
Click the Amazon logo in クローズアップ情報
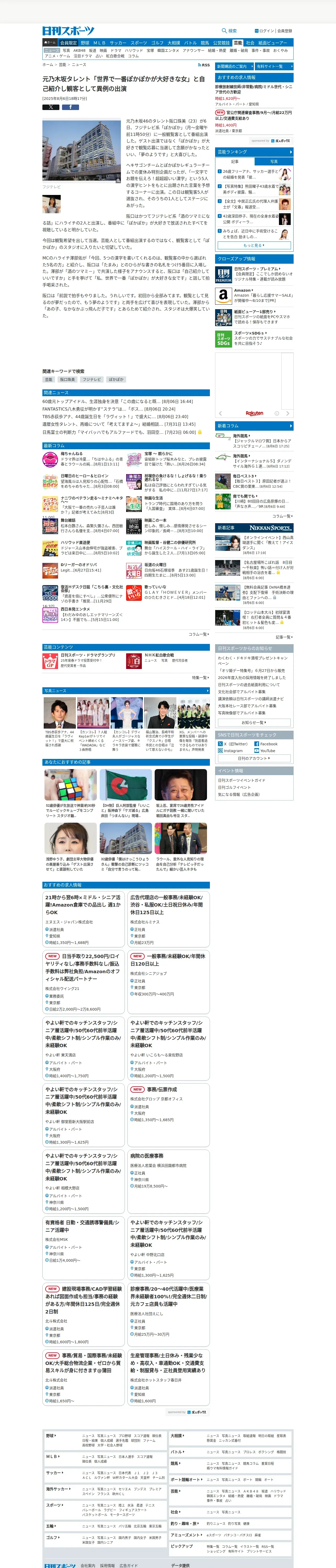(223, 296)
